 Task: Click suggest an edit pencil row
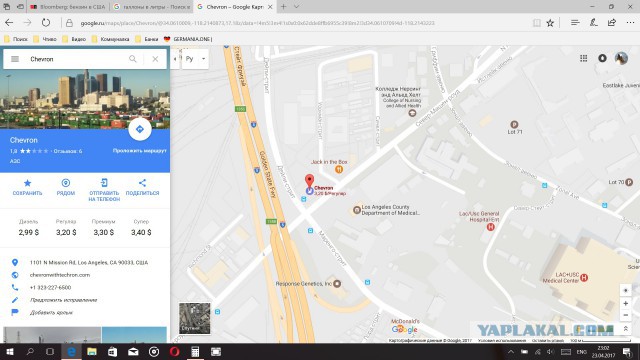[63, 300]
